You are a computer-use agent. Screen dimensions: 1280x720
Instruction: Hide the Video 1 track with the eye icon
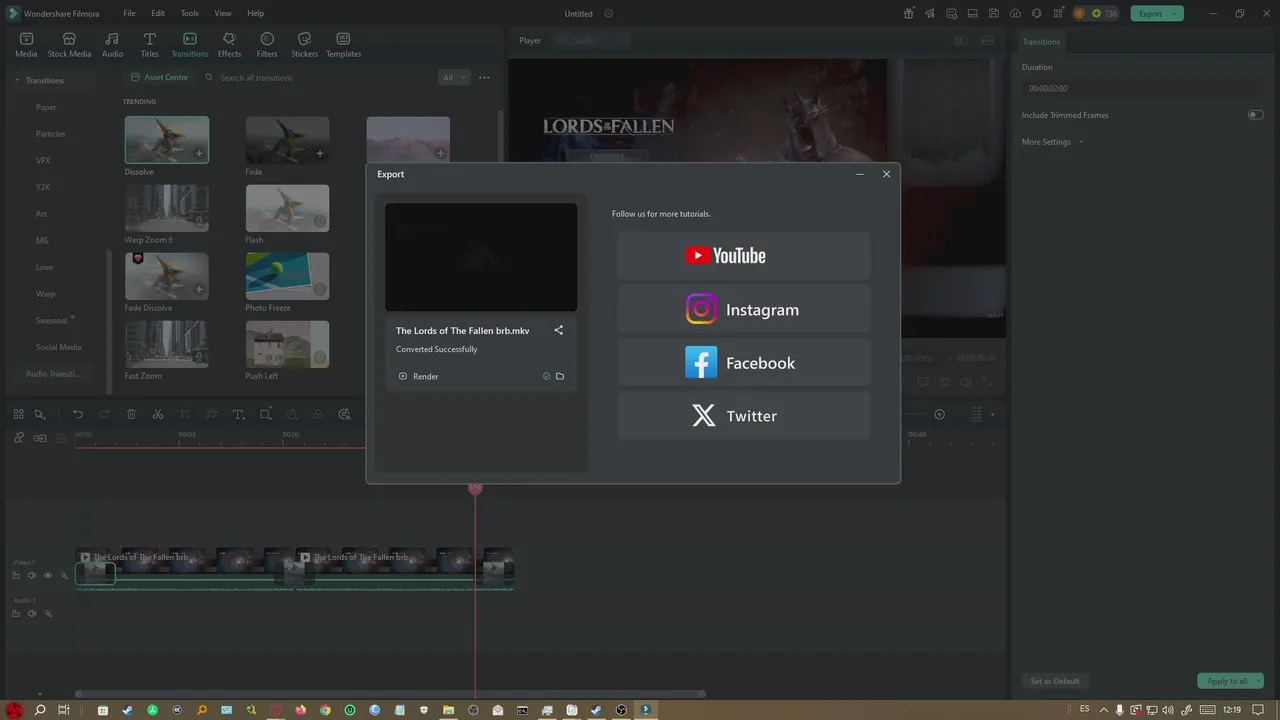(47, 575)
